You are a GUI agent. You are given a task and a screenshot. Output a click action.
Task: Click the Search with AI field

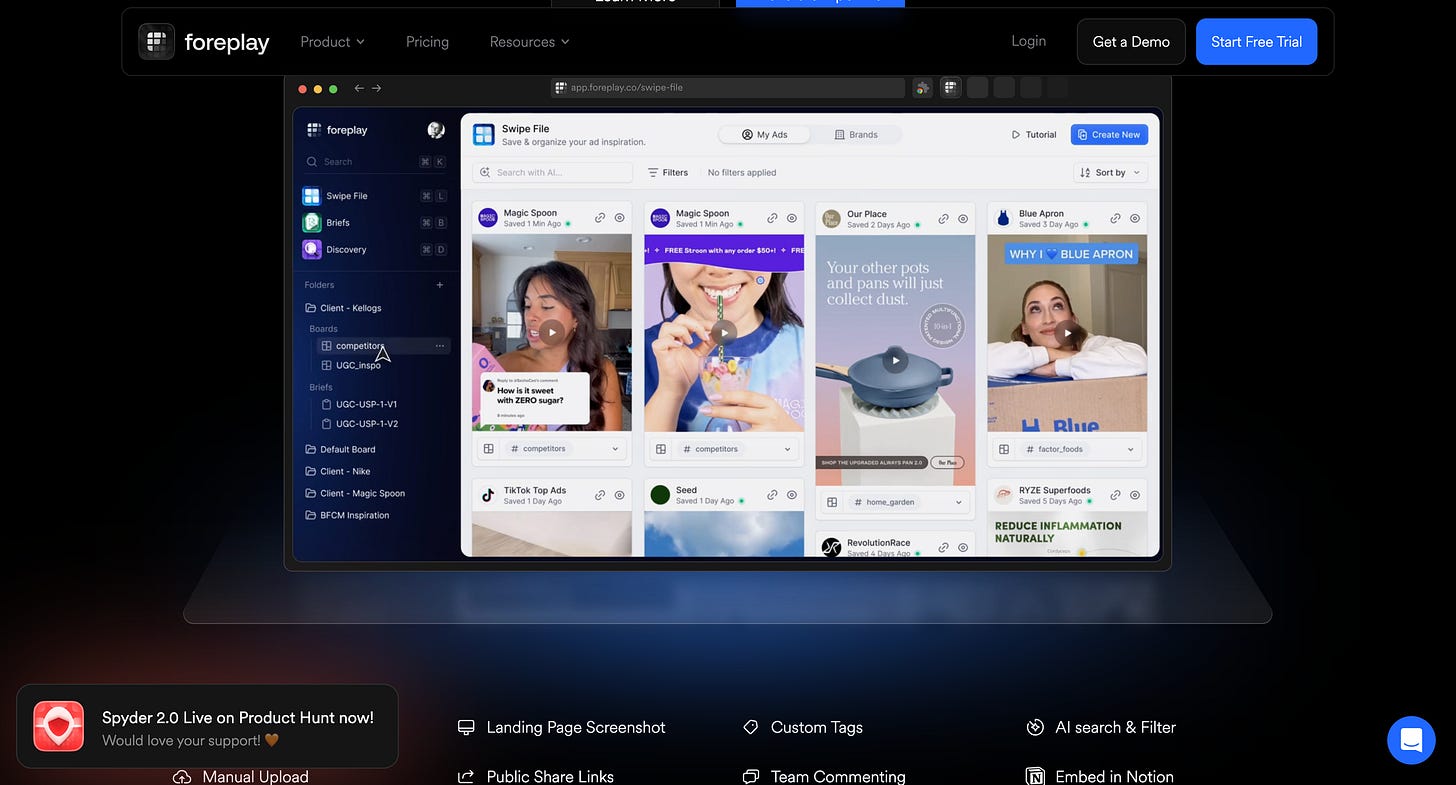[x=552, y=172]
